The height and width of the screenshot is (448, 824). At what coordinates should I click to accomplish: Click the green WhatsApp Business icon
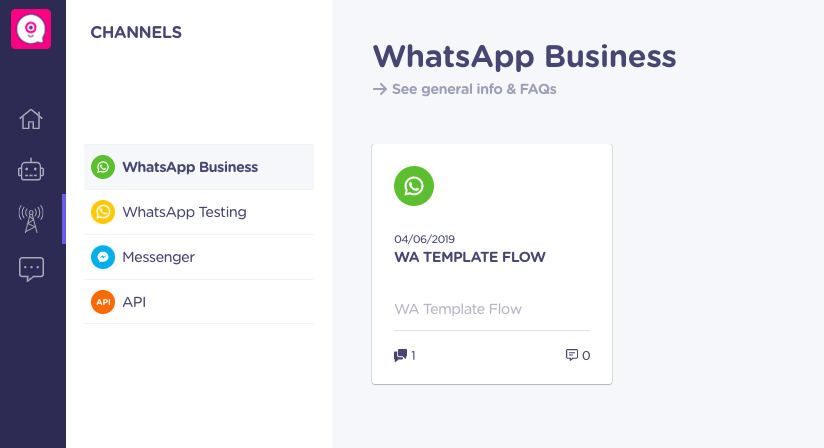point(103,167)
